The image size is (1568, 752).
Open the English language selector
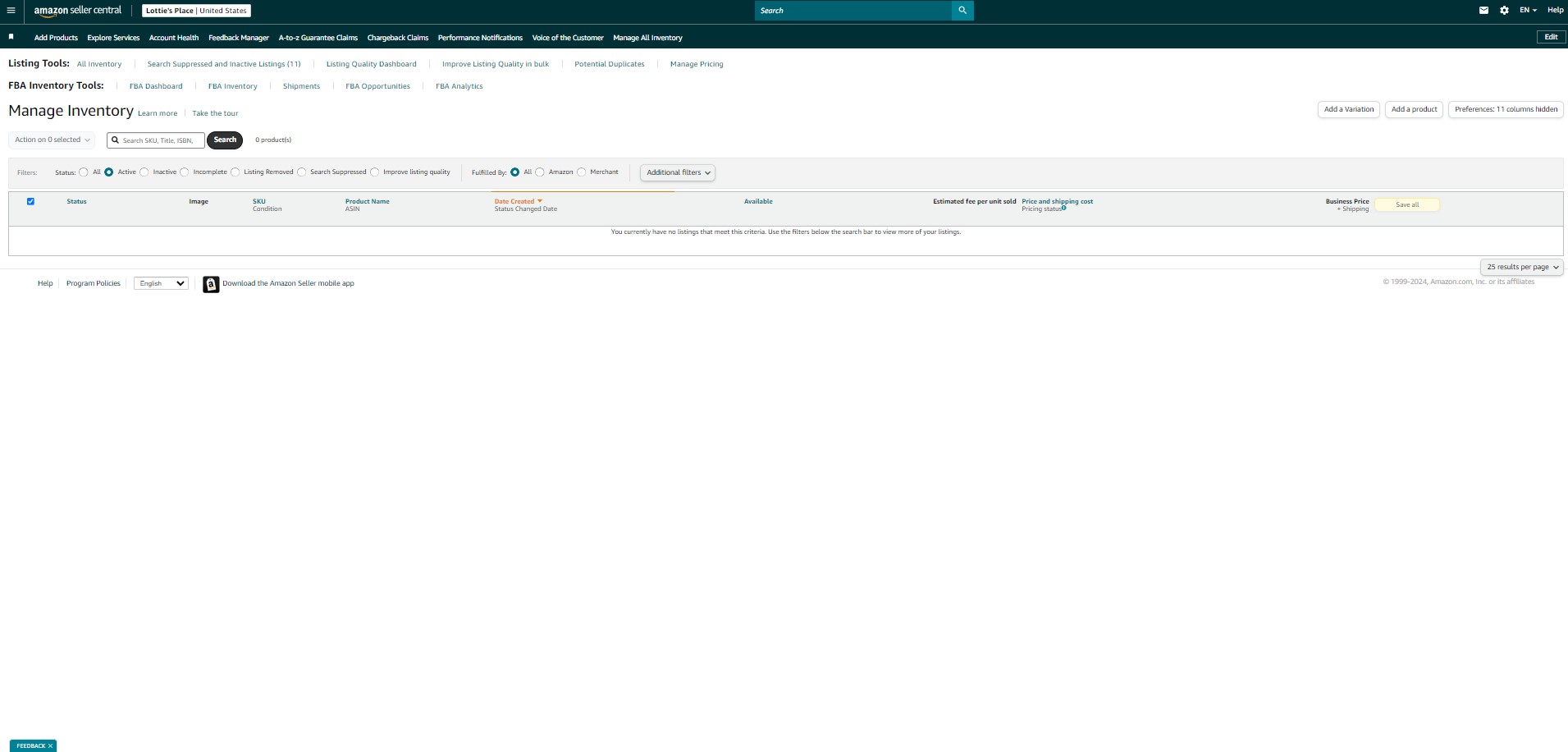pyautogui.click(x=162, y=283)
